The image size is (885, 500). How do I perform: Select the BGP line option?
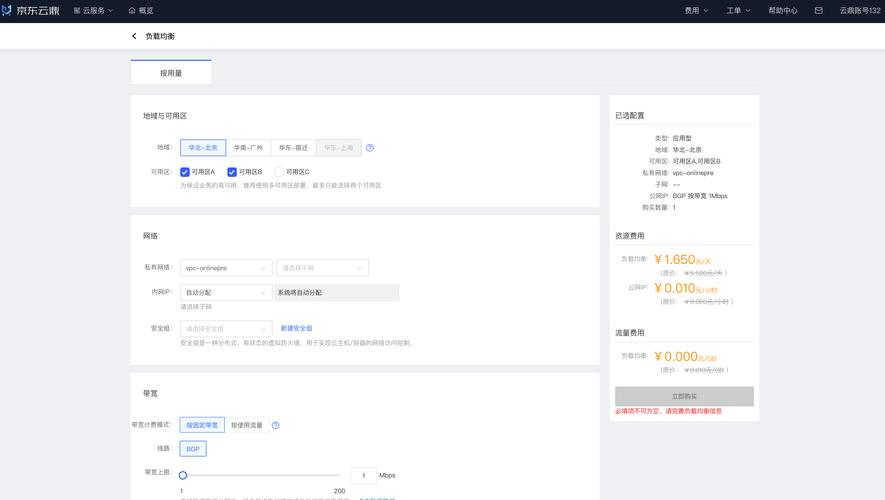point(193,449)
